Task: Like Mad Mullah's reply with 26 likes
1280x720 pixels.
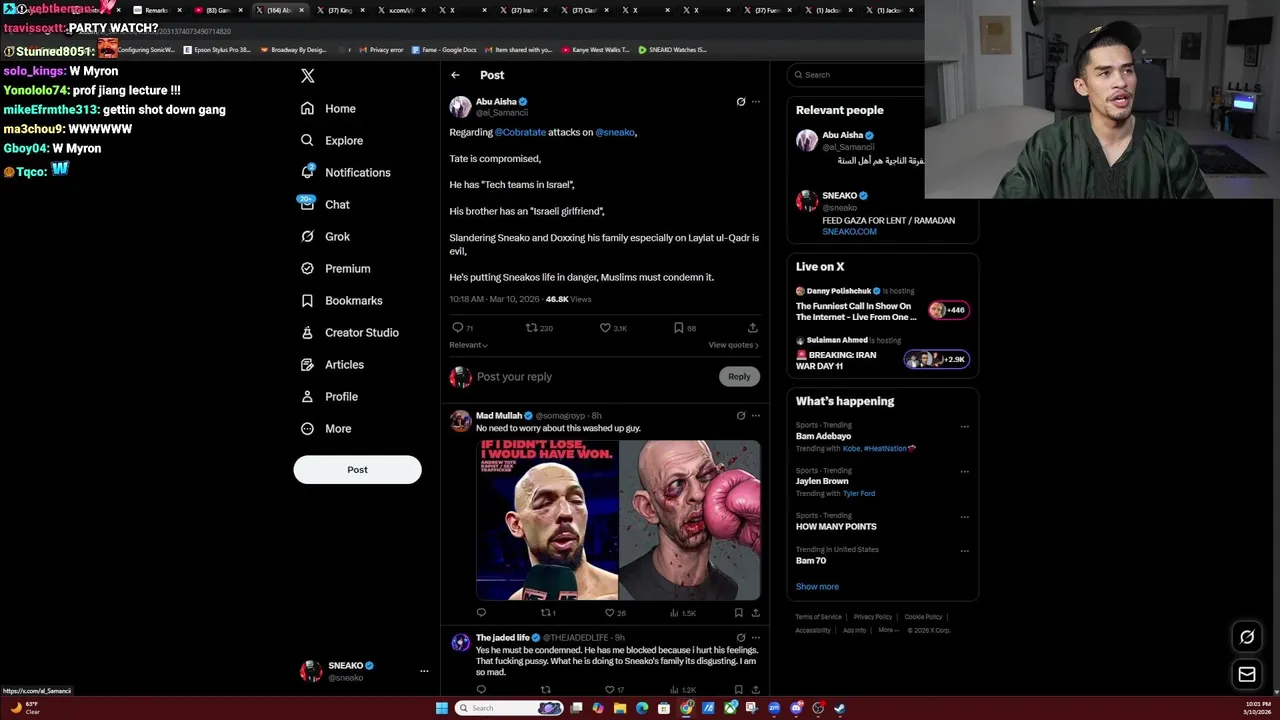Action: click(609, 612)
